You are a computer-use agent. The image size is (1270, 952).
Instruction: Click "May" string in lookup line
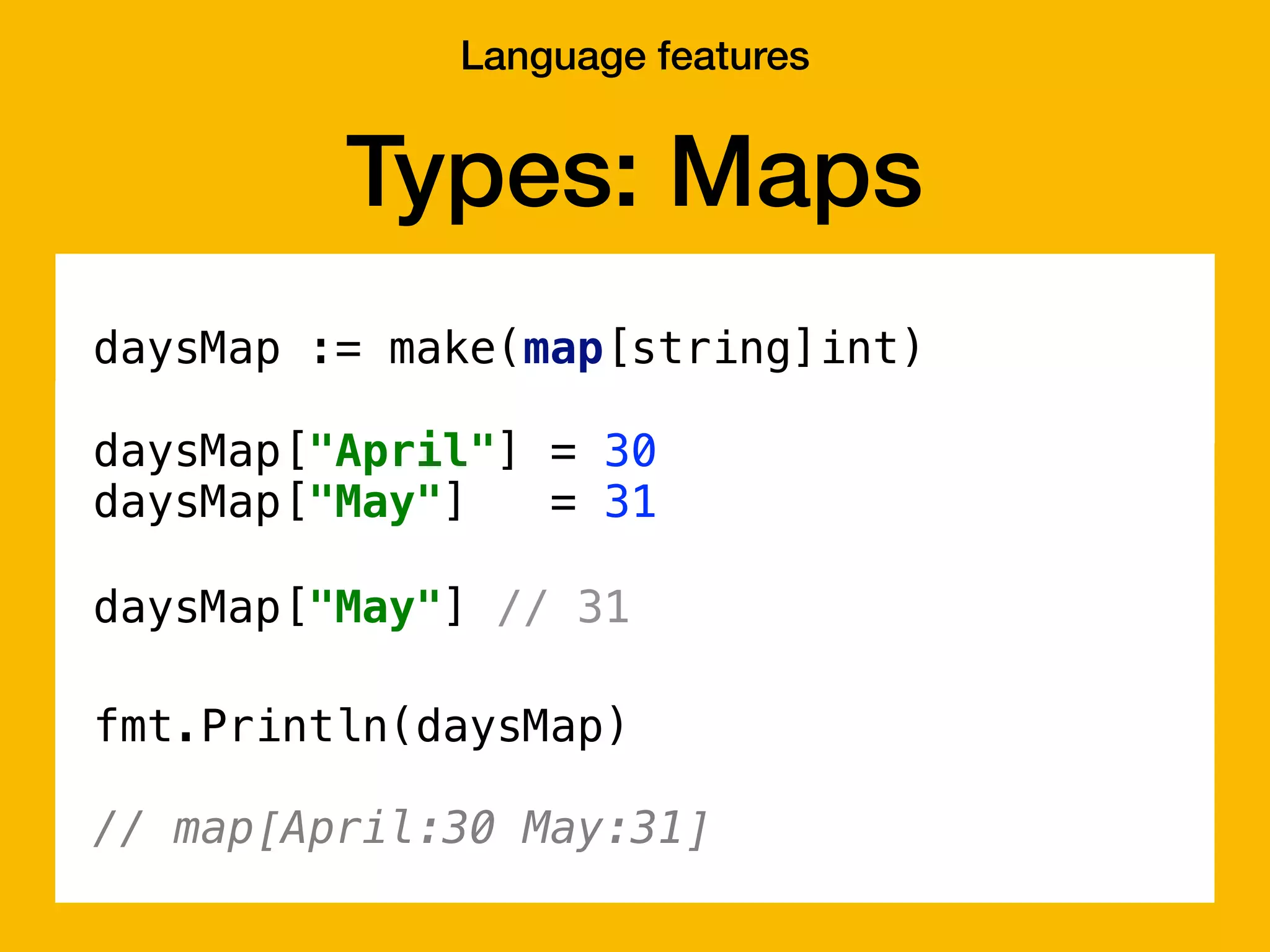[375, 607]
